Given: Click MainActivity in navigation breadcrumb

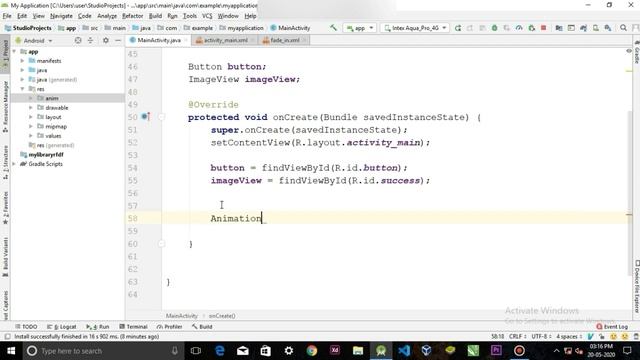Looking at the screenshot, I should [290, 28].
